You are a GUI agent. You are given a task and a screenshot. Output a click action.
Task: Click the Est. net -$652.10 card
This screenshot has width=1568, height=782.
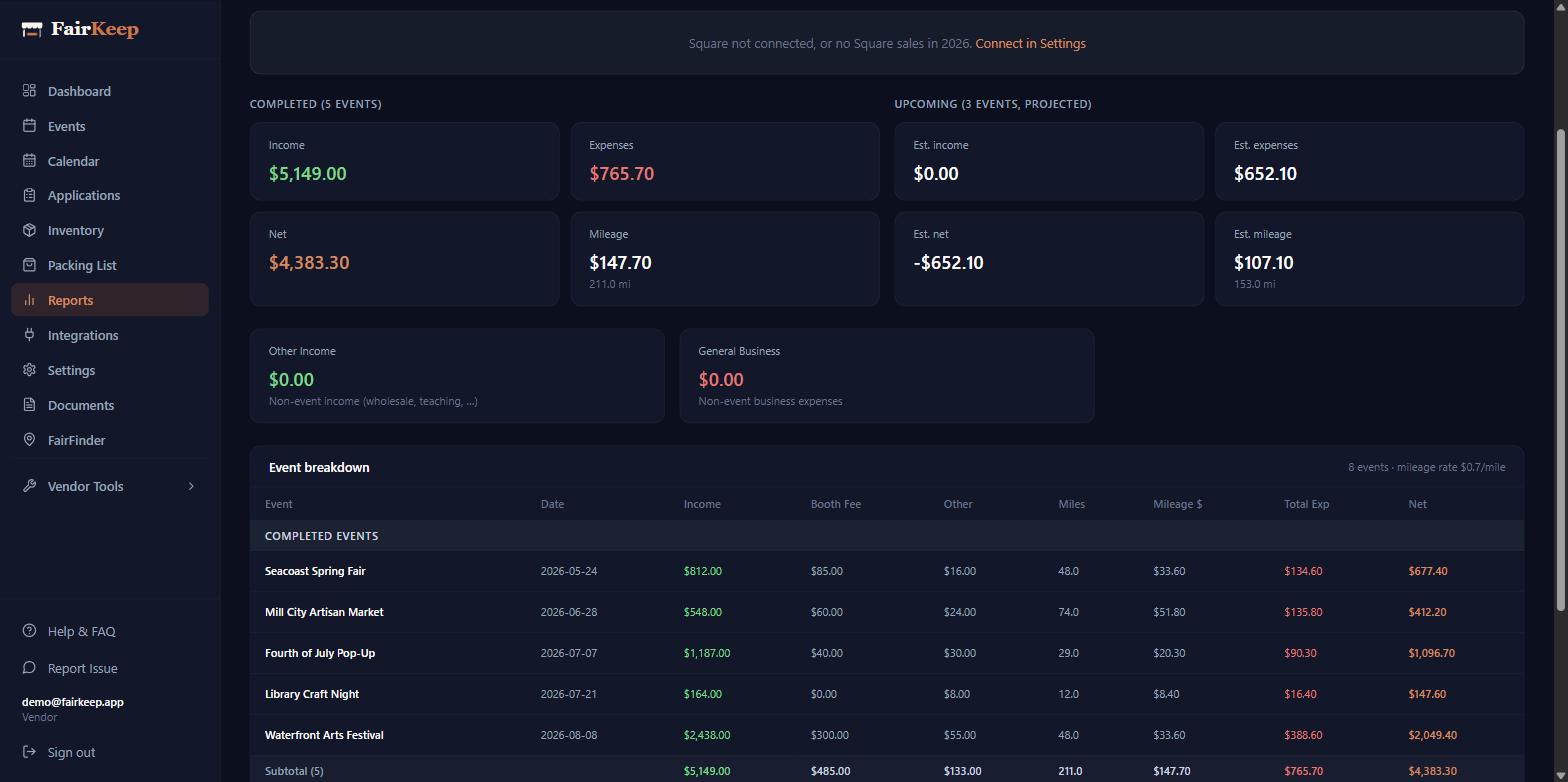click(1049, 258)
